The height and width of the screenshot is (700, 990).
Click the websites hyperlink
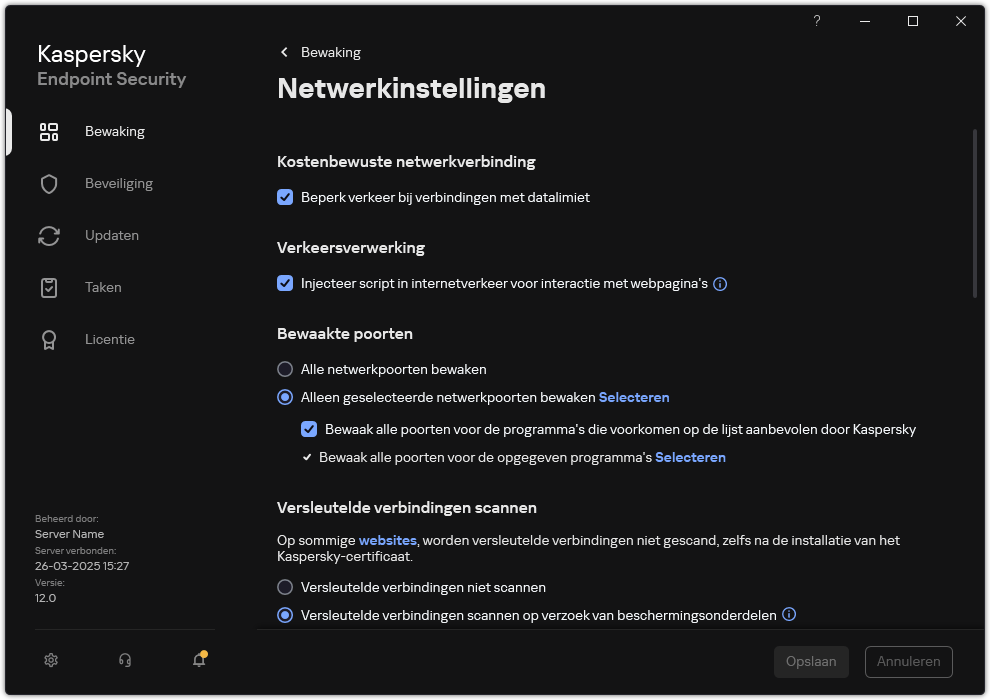(387, 540)
